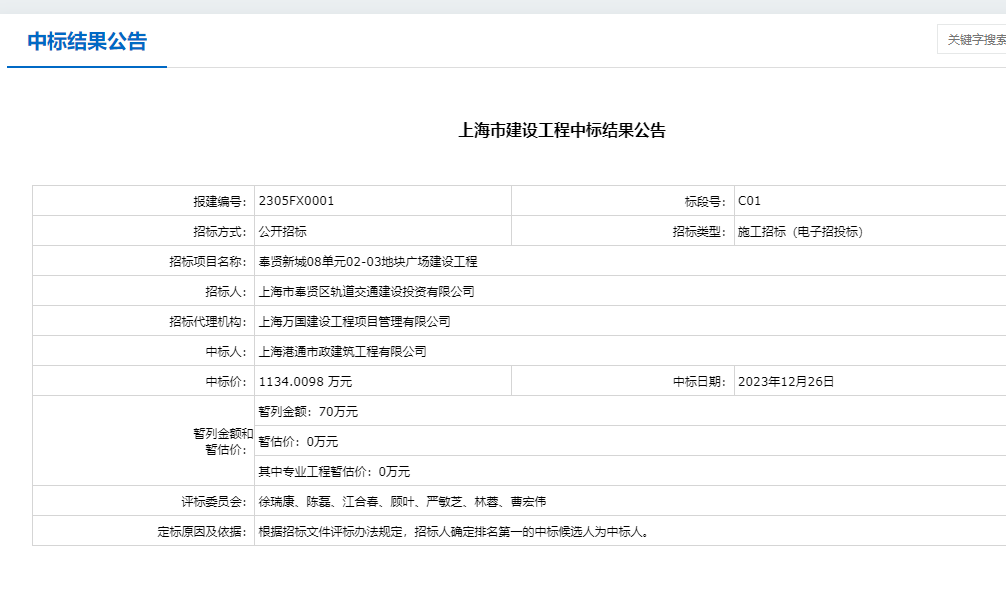
Task: Click the 暂估价：0万元 row
Action: pyautogui.click(x=298, y=441)
